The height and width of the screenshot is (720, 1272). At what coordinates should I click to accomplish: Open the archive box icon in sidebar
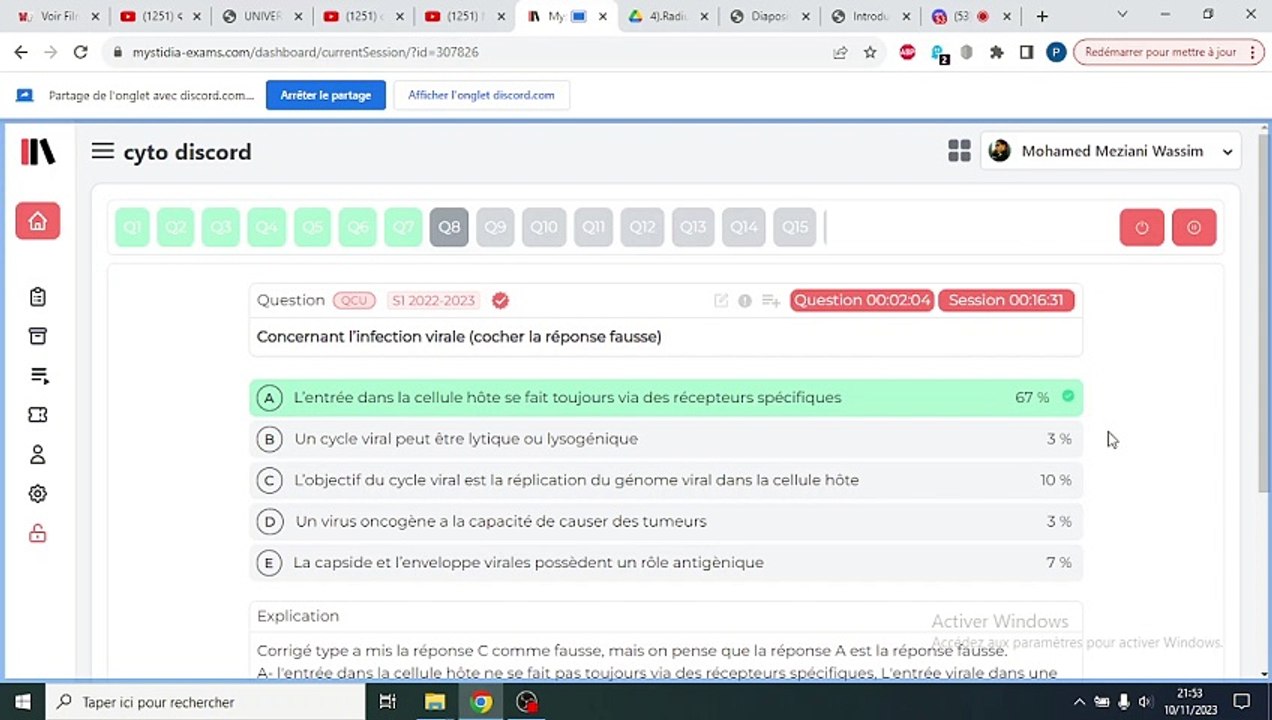(x=38, y=336)
